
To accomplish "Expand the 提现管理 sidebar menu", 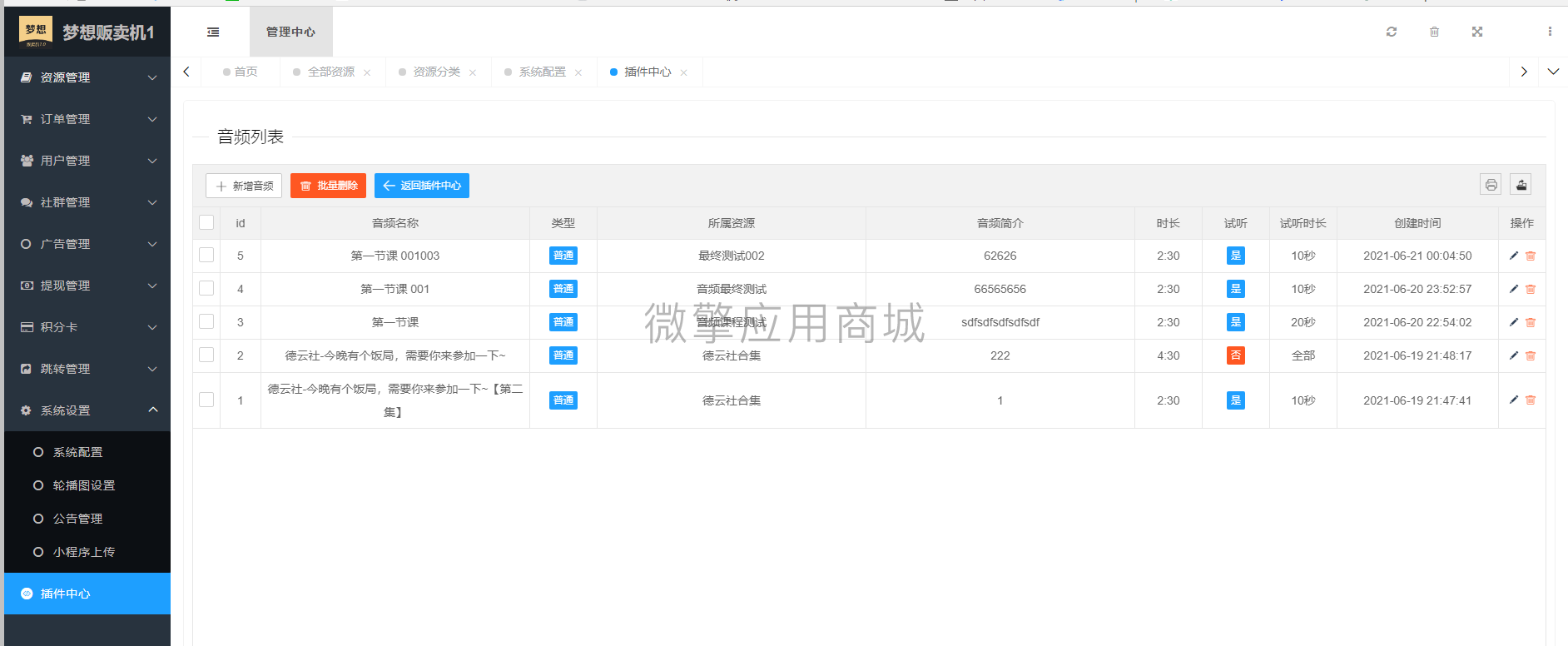I will [x=87, y=286].
